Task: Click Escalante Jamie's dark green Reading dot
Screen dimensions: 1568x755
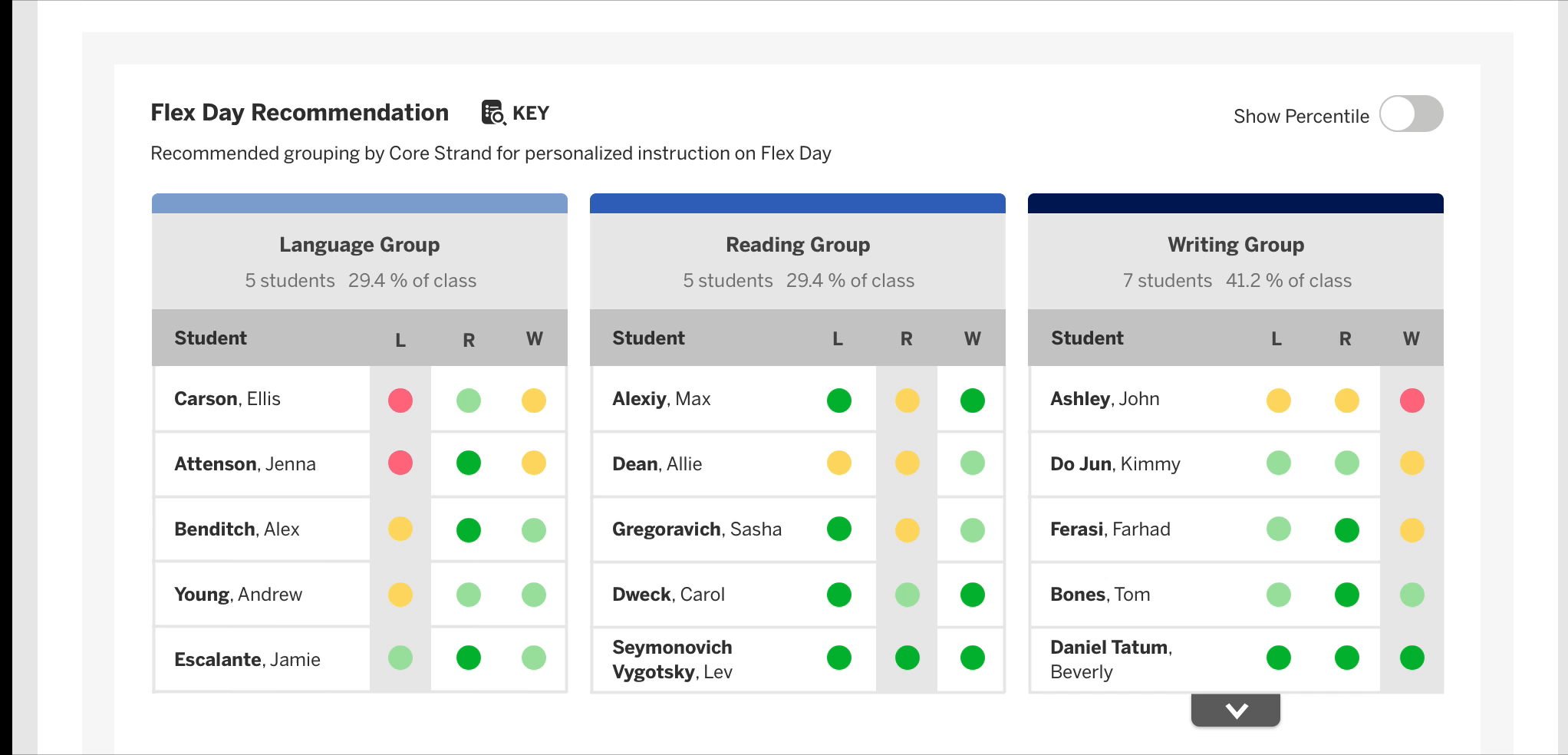Action: click(x=468, y=658)
